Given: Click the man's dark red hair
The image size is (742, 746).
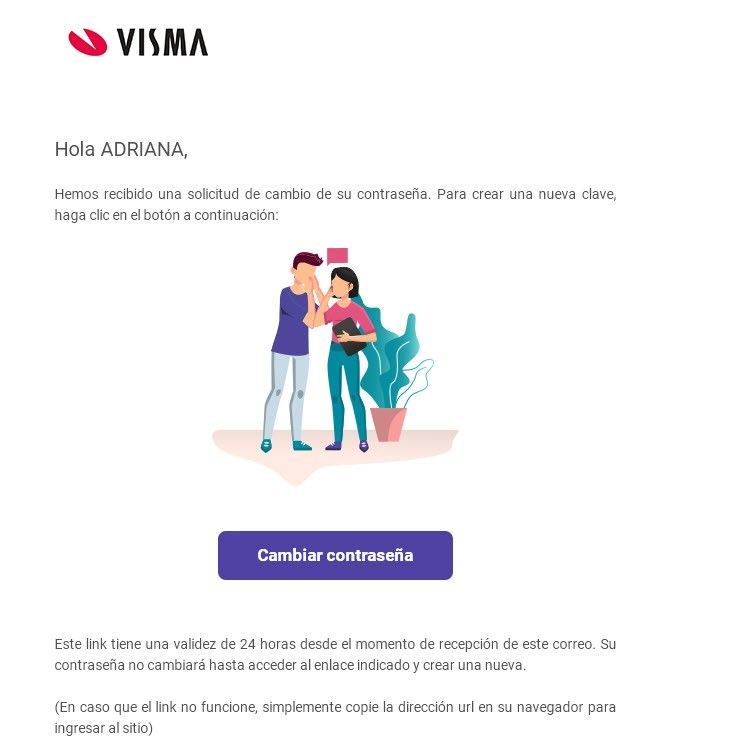Looking at the screenshot, I should pyautogui.click(x=307, y=260).
